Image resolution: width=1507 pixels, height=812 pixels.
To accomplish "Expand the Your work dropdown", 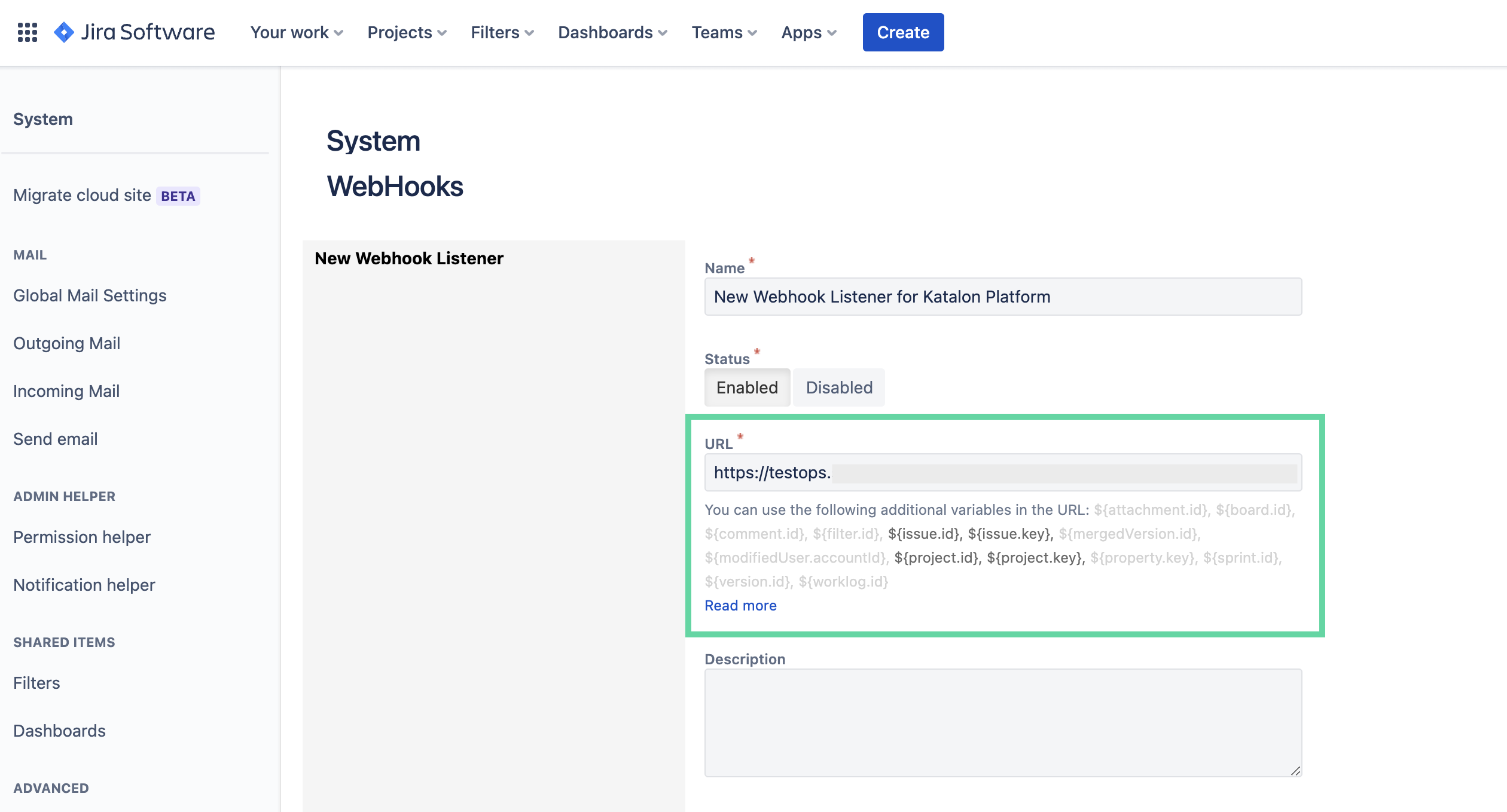I will [x=296, y=32].
